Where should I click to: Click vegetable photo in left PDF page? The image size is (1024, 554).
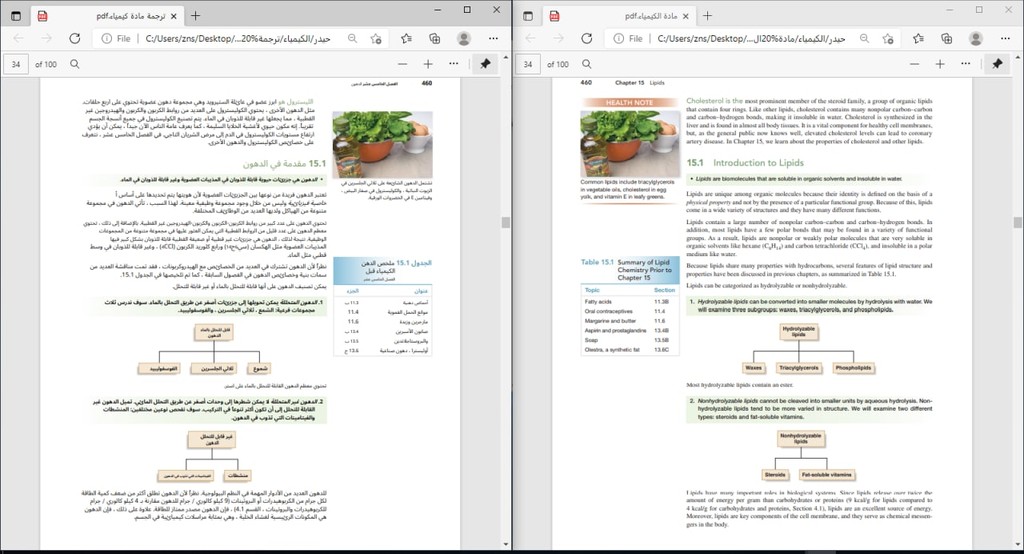(x=382, y=144)
